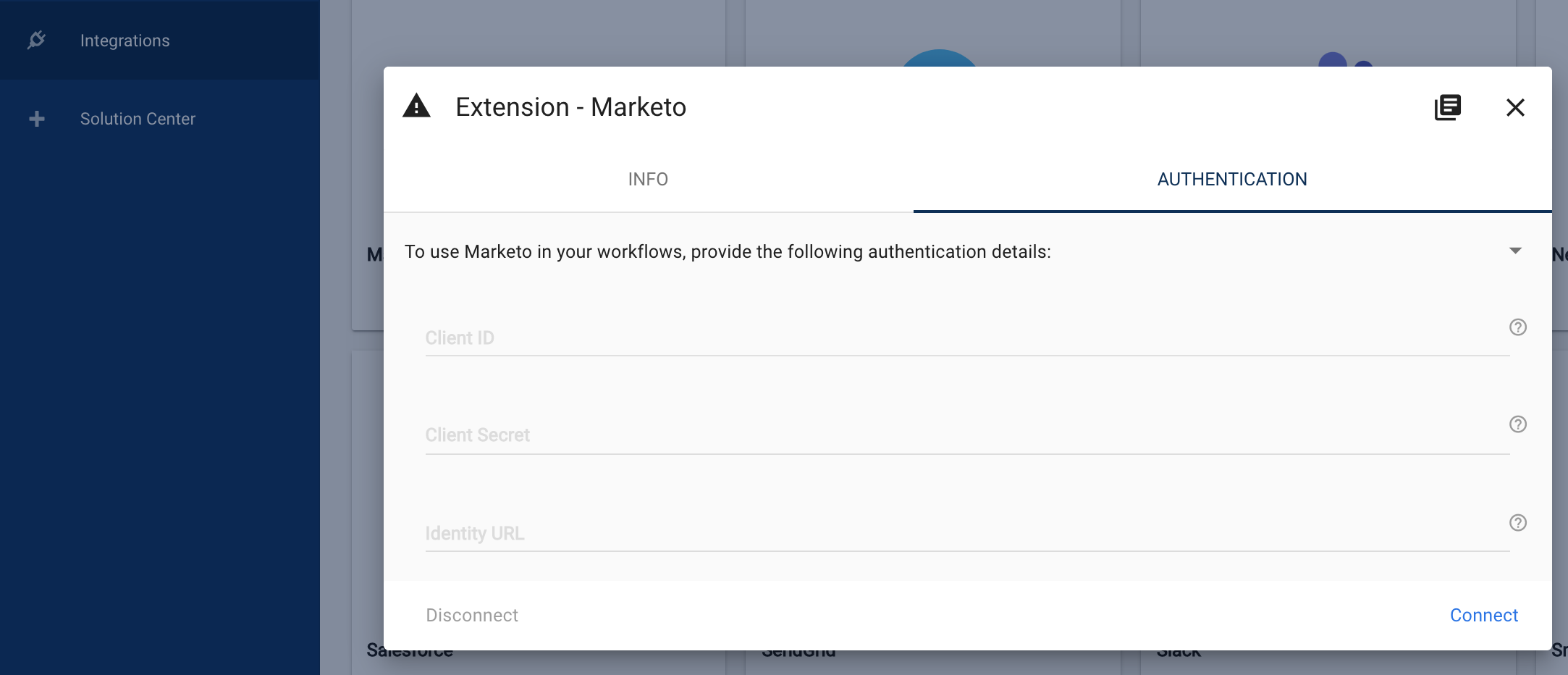Image resolution: width=1568 pixels, height=675 pixels.
Task: Focus the Client ID field
Action: point(967,337)
